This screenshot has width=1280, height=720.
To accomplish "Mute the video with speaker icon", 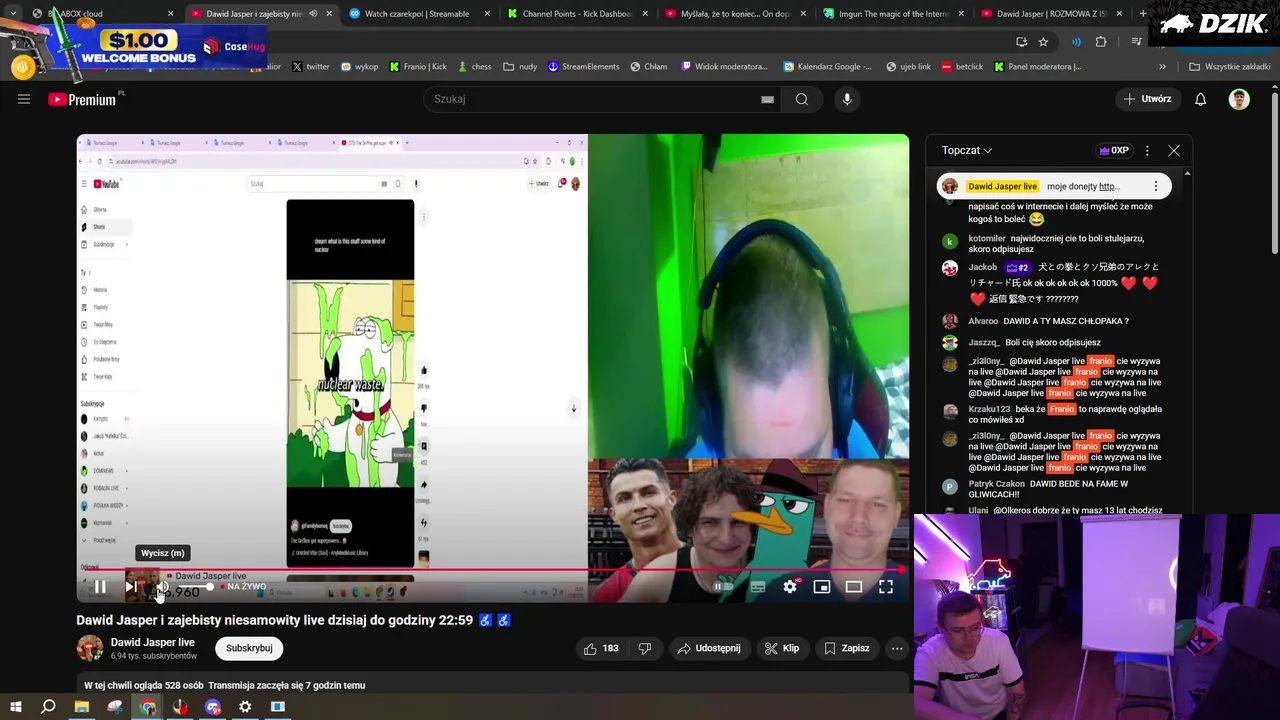I will click(x=161, y=587).
